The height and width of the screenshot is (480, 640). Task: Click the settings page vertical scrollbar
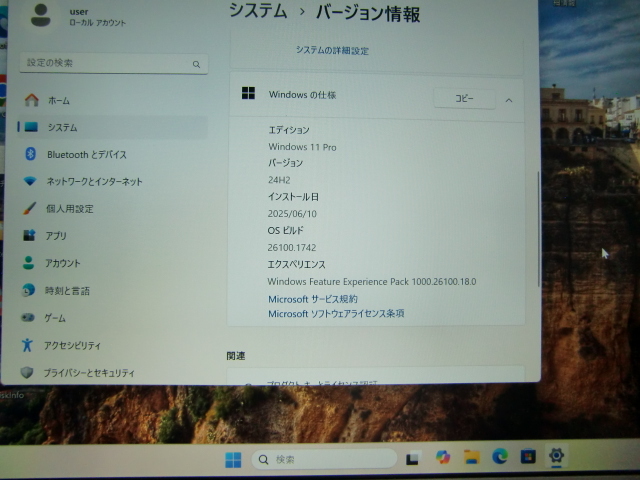[539, 229]
